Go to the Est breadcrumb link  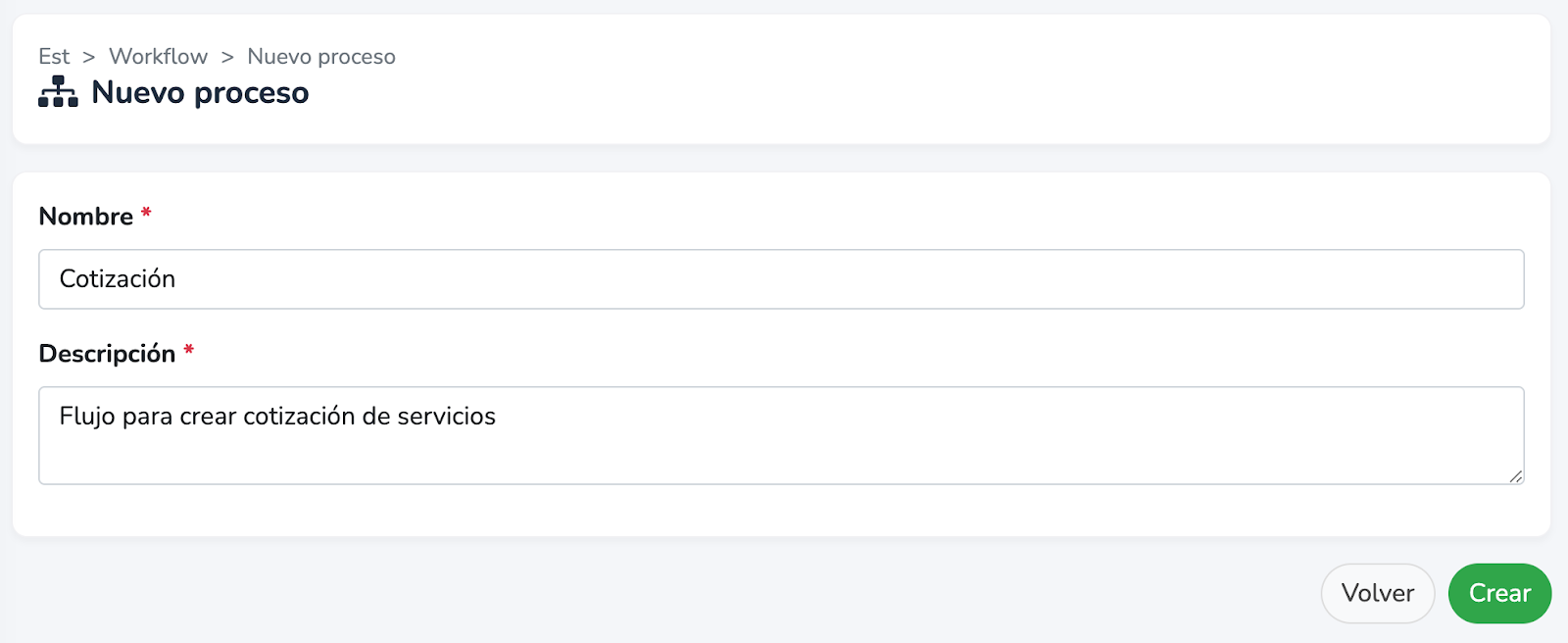pyautogui.click(x=54, y=57)
